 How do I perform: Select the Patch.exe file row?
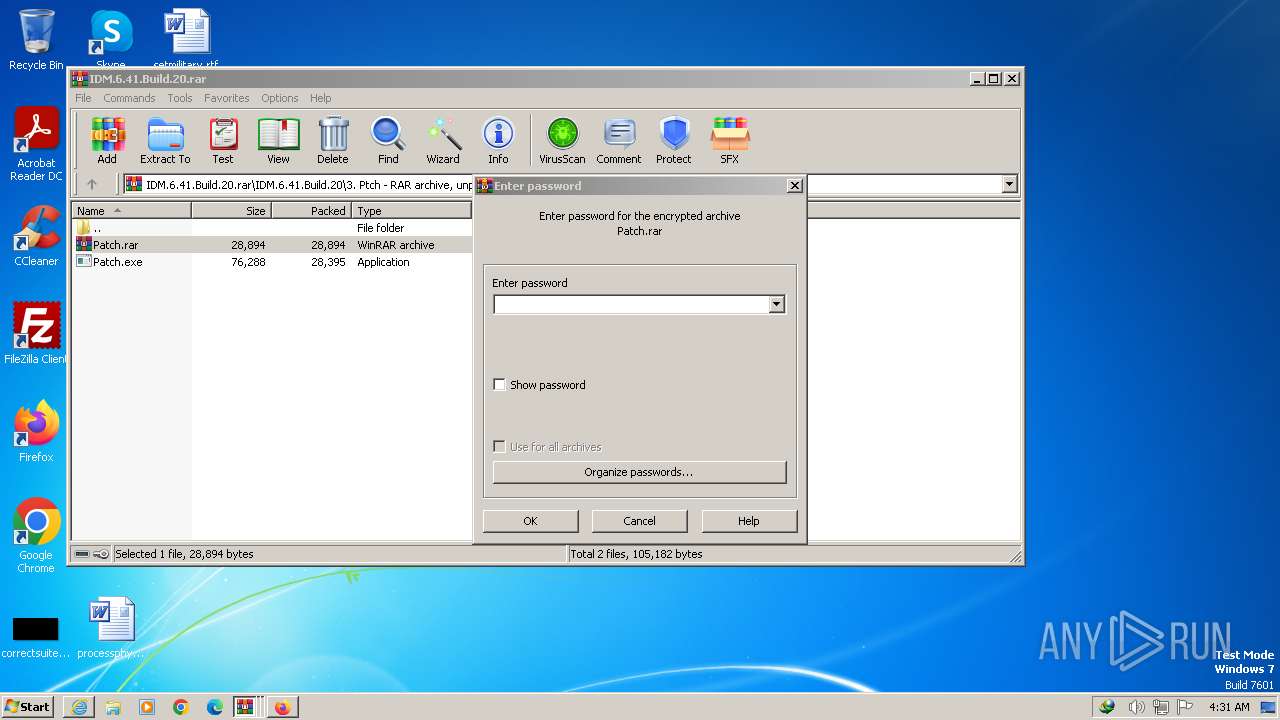[x=272, y=262]
